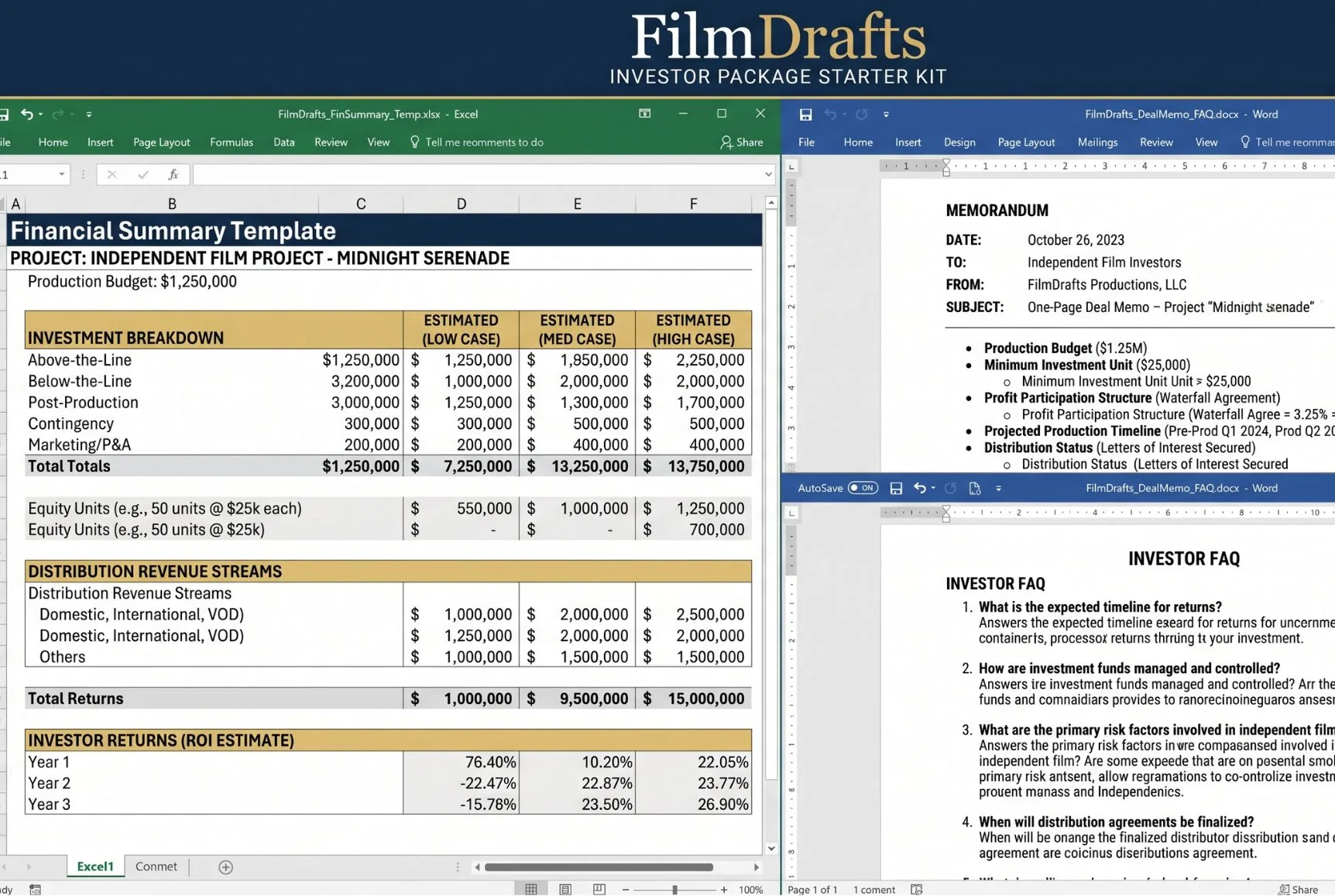
Task: Switch to Page Layout view icon in status bar
Action: click(x=565, y=889)
